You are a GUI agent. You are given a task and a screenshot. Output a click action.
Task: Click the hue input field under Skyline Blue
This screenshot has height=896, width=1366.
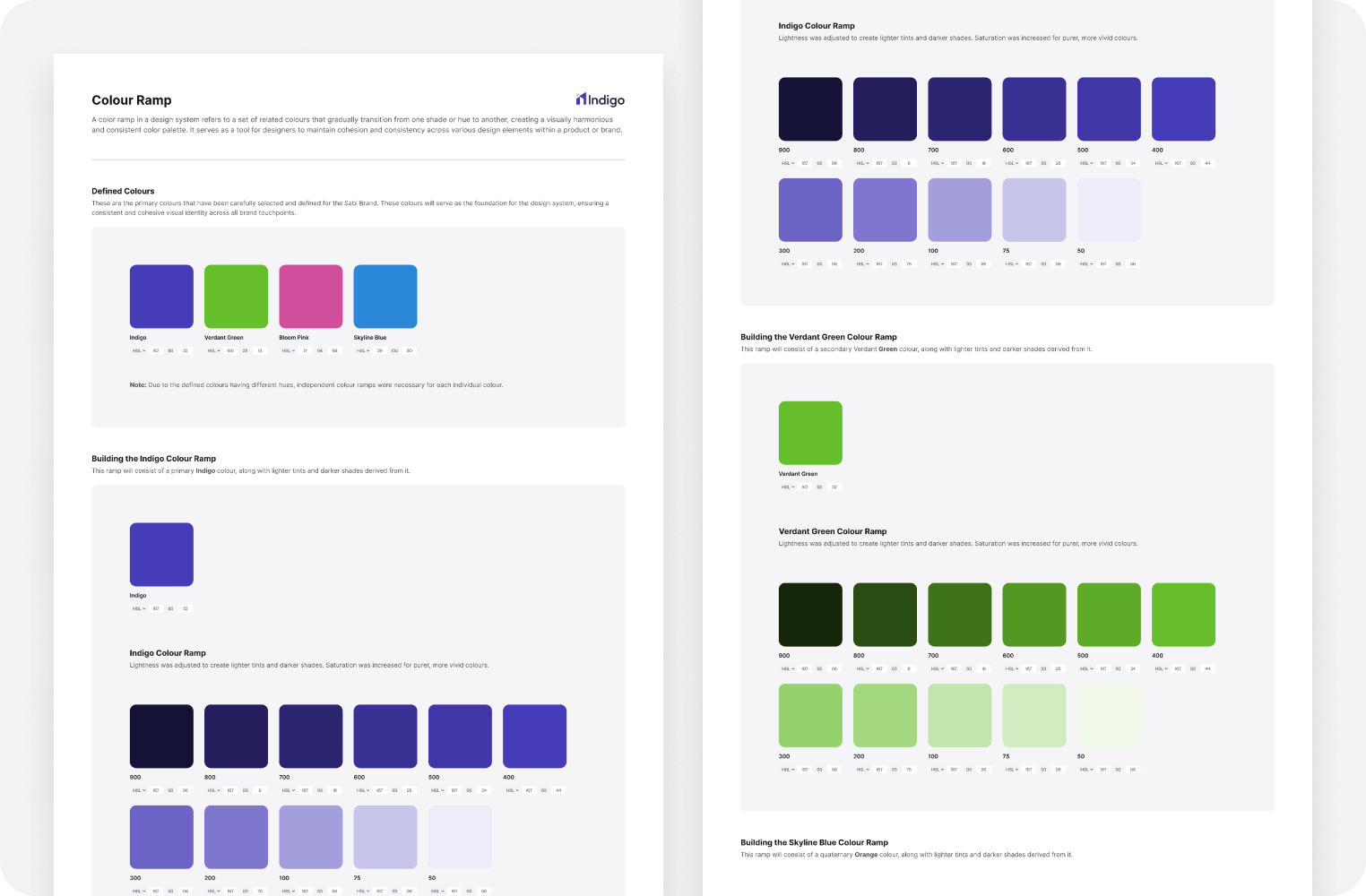tap(379, 351)
